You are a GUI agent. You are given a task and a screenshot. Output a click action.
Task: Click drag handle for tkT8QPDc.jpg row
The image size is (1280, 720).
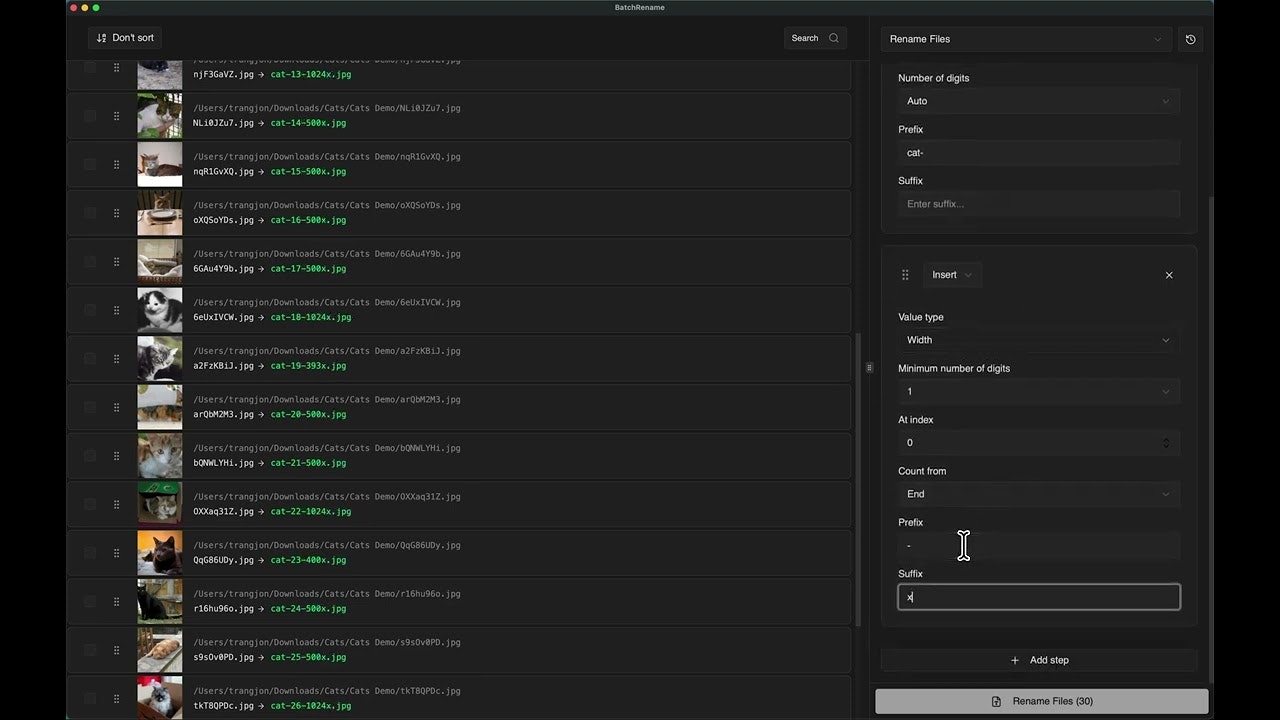pyautogui.click(x=116, y=698)
